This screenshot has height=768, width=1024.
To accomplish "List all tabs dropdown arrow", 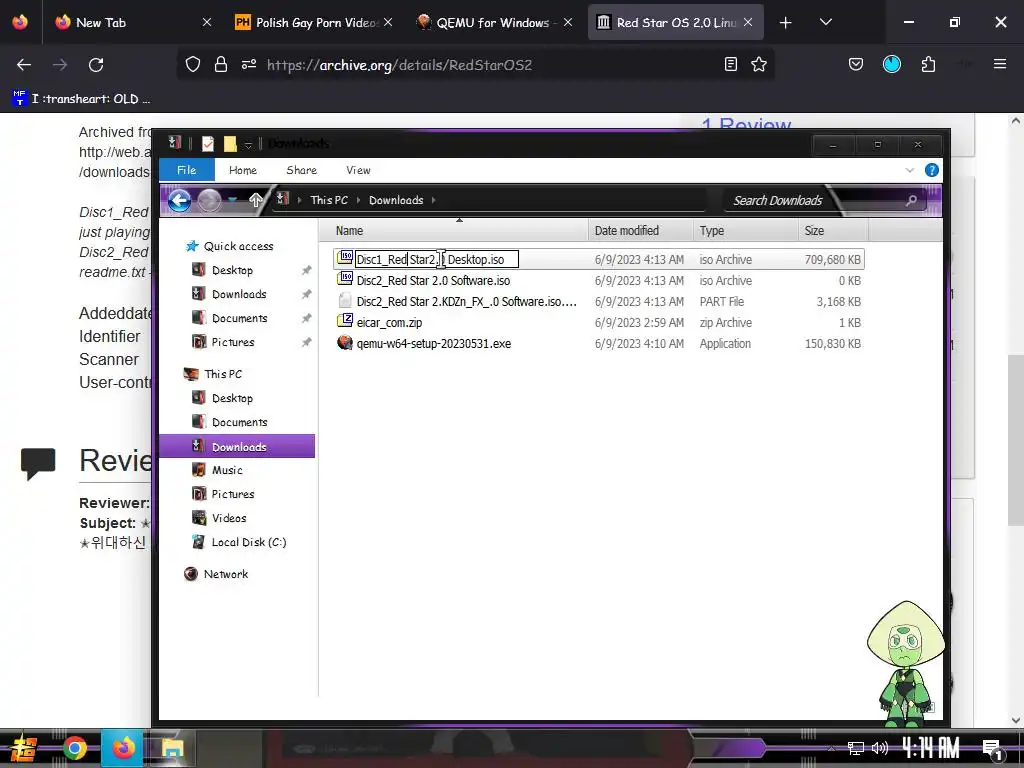I will [825, 22].
